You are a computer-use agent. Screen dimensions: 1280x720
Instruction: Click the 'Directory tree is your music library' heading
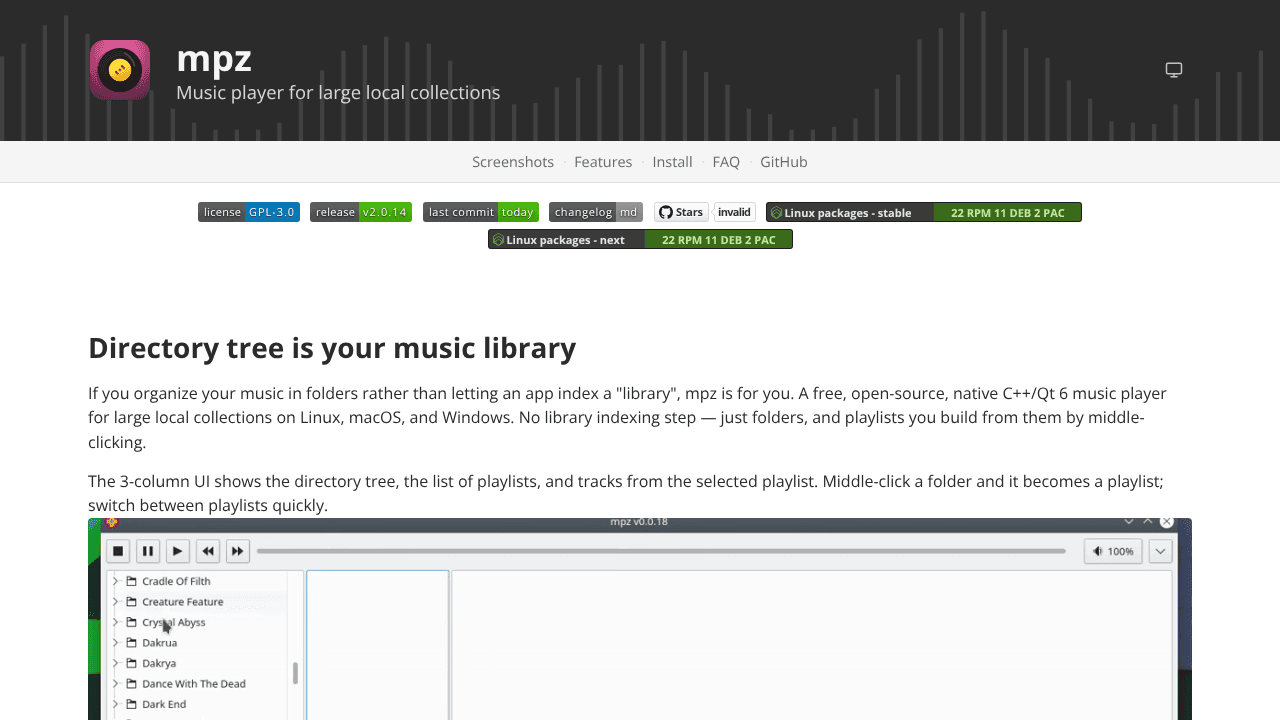[332, 348]
